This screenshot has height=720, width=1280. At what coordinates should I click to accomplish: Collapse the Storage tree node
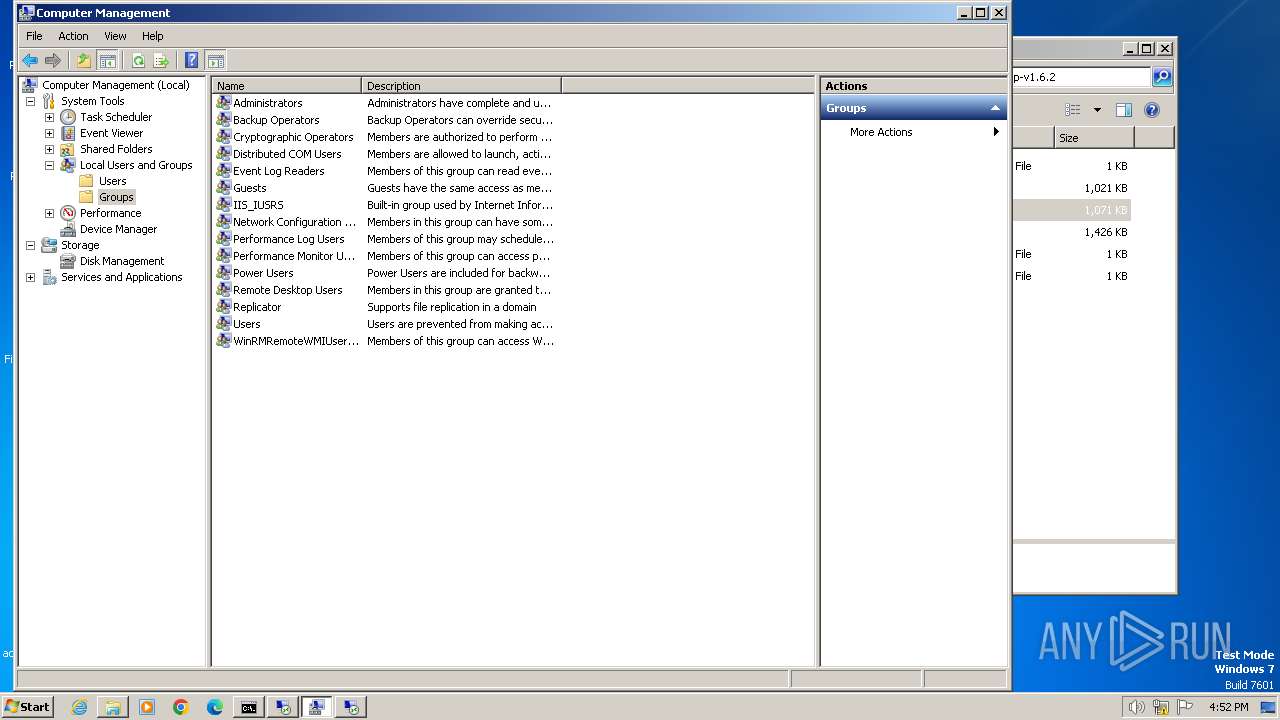point(30,245)
